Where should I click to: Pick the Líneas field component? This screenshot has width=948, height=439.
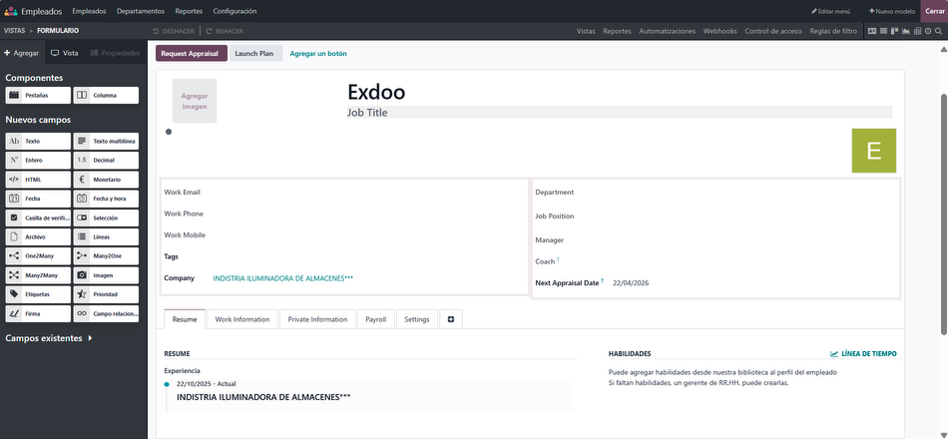click(x=106, y=237)
